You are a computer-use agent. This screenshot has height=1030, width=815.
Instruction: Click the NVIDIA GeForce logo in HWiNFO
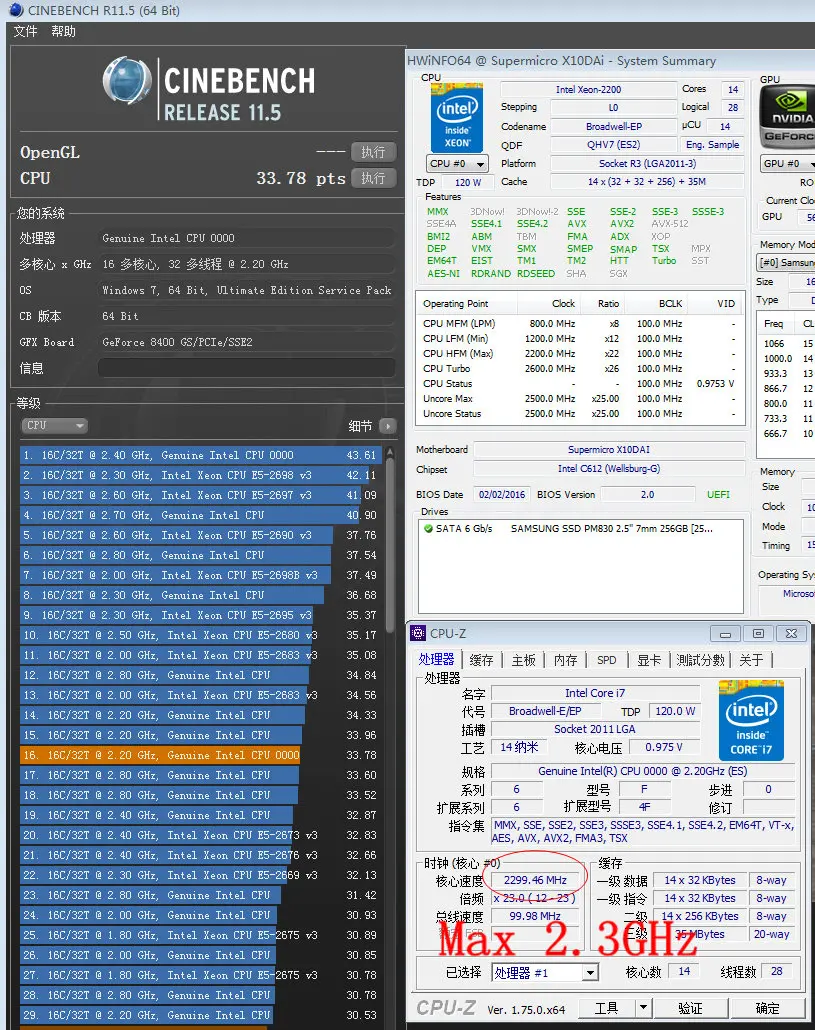787,116
